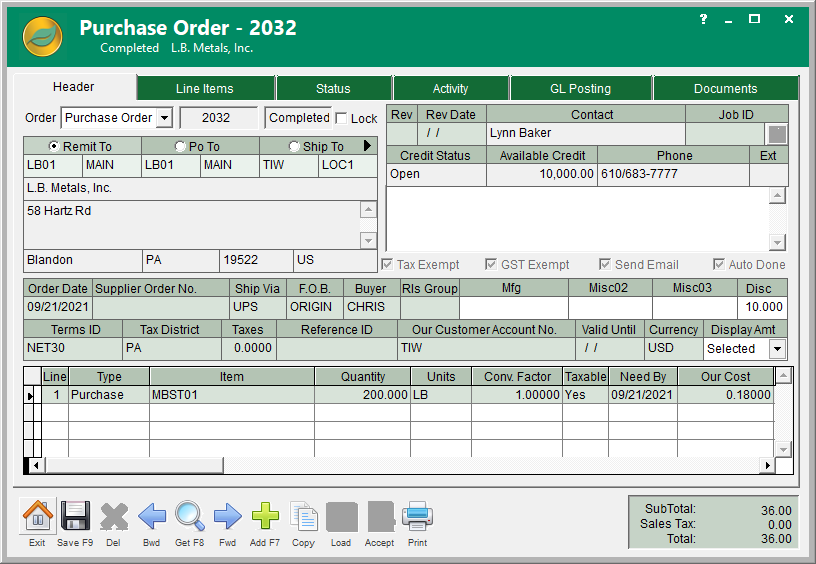Switch to the Line Items tab

[205, 88]
